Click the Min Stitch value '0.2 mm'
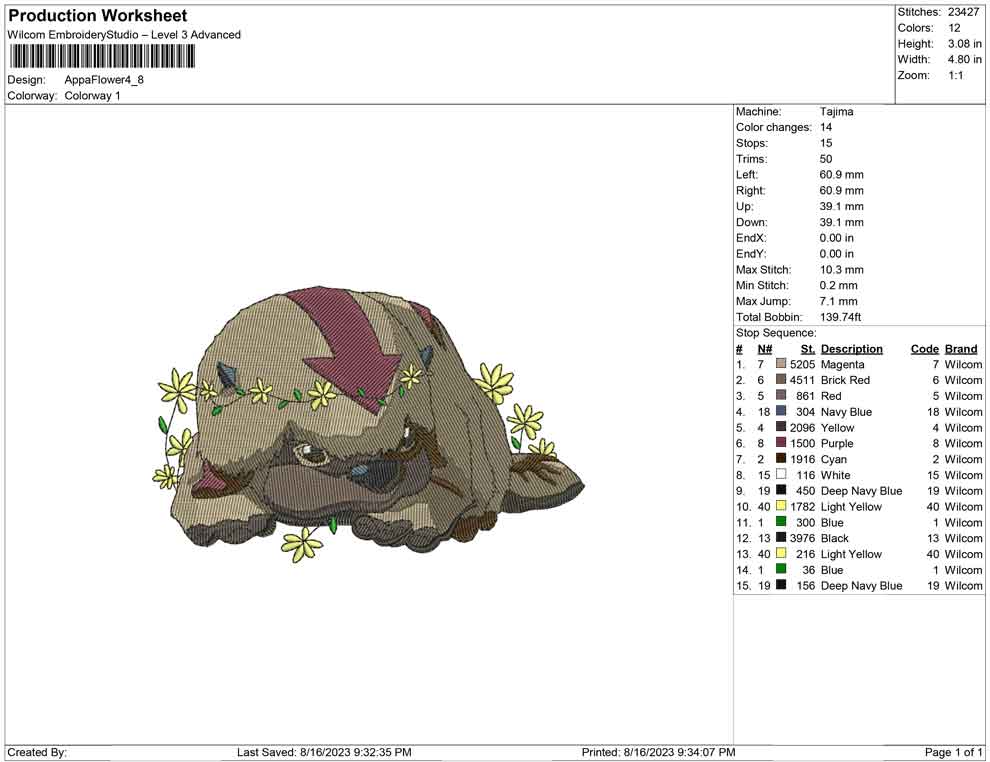The height and width of the screenshot is (762, 990). point(838,285)
